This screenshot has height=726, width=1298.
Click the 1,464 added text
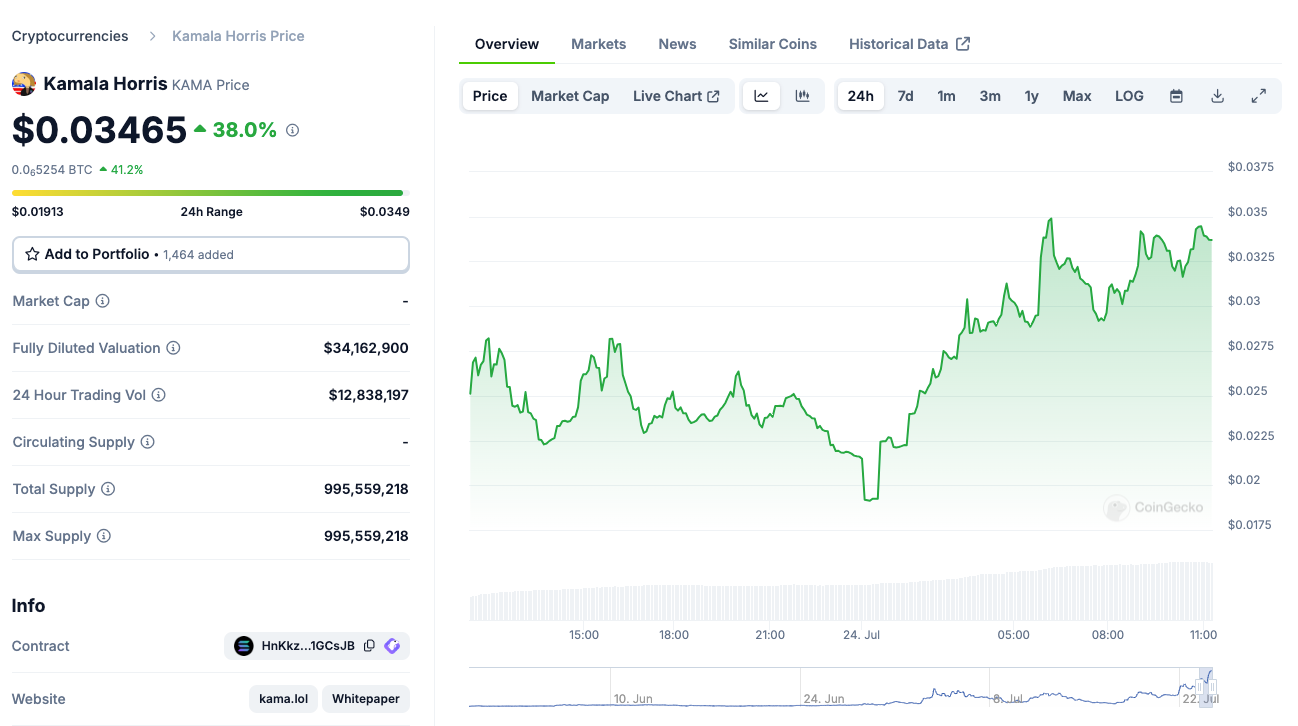point(198,255)
